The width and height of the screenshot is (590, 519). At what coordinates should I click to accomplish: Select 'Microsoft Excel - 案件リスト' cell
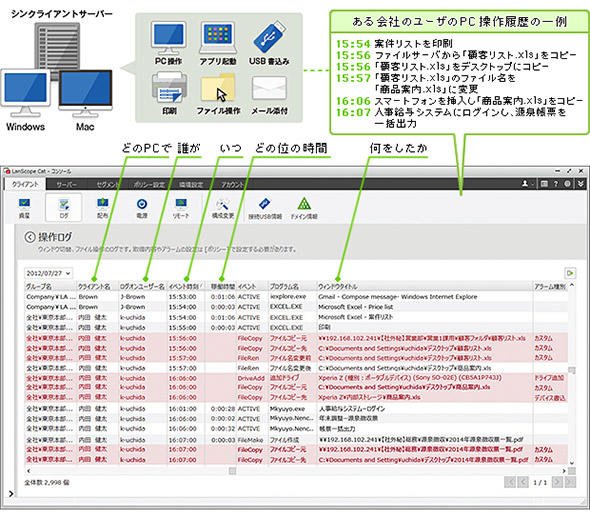[x=355, y=317]
